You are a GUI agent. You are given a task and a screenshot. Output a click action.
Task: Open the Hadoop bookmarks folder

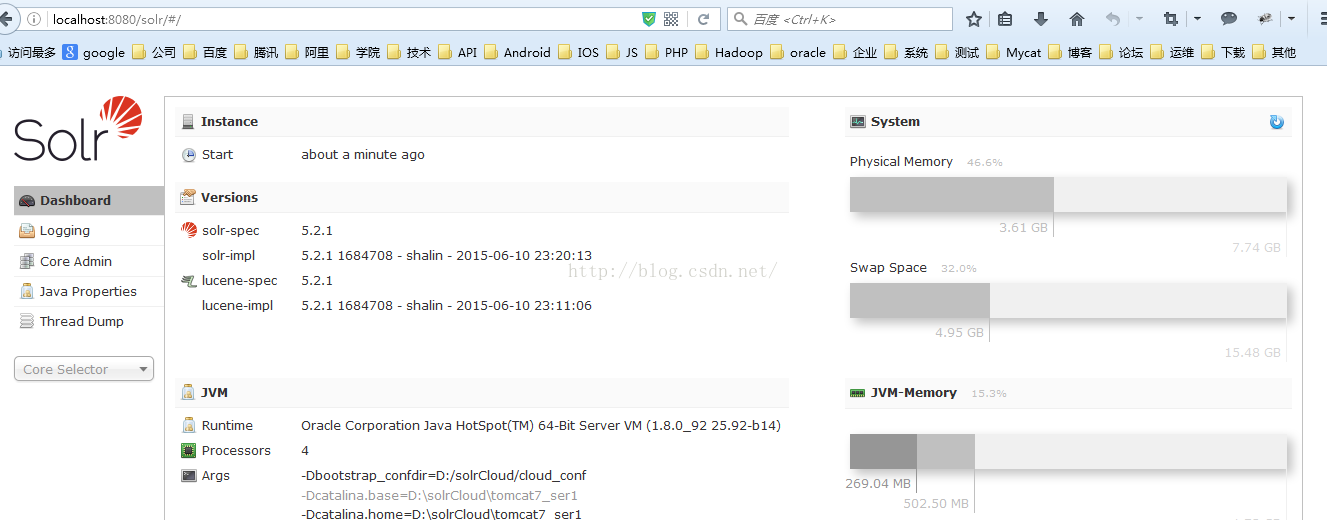coord(728,53)
